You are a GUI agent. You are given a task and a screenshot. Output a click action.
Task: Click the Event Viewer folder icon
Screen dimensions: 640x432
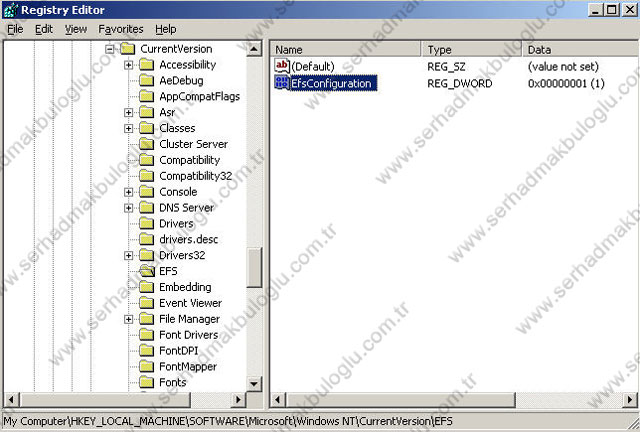click(x=147, y=303)
